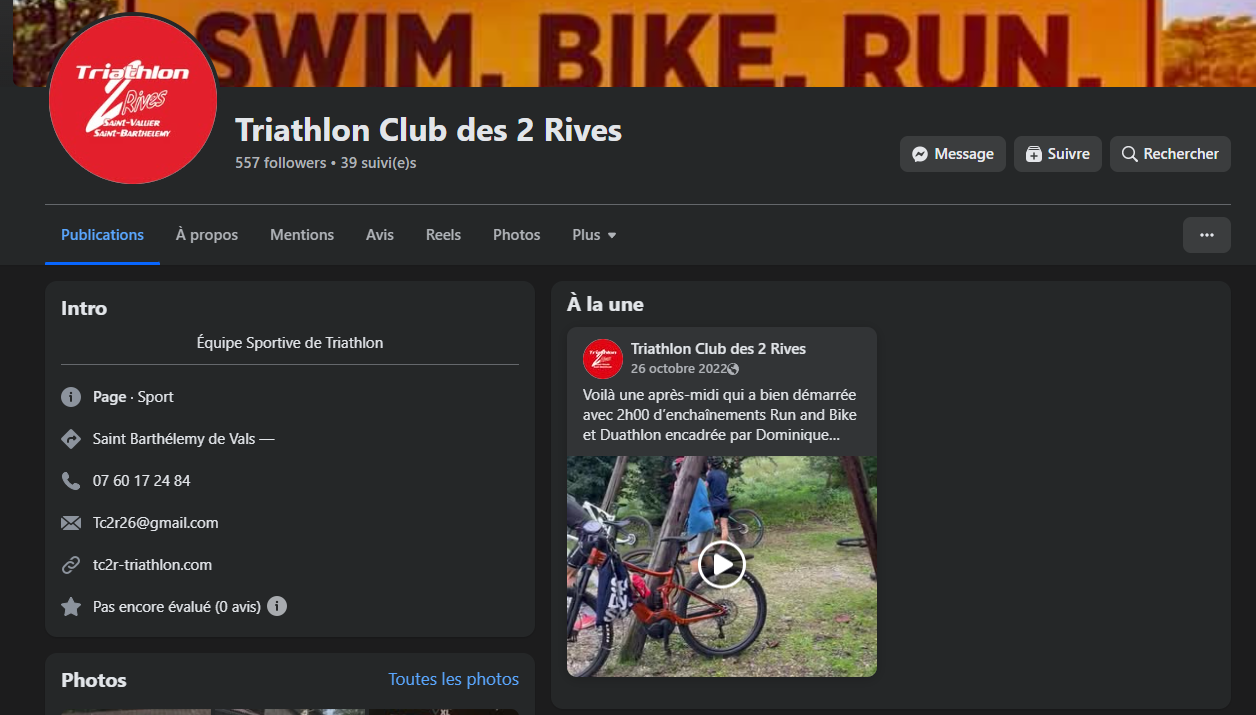1256x715 pixels.
Task: Open the tc2r-triathlon.com website link
Action: [x=152, y=565]
